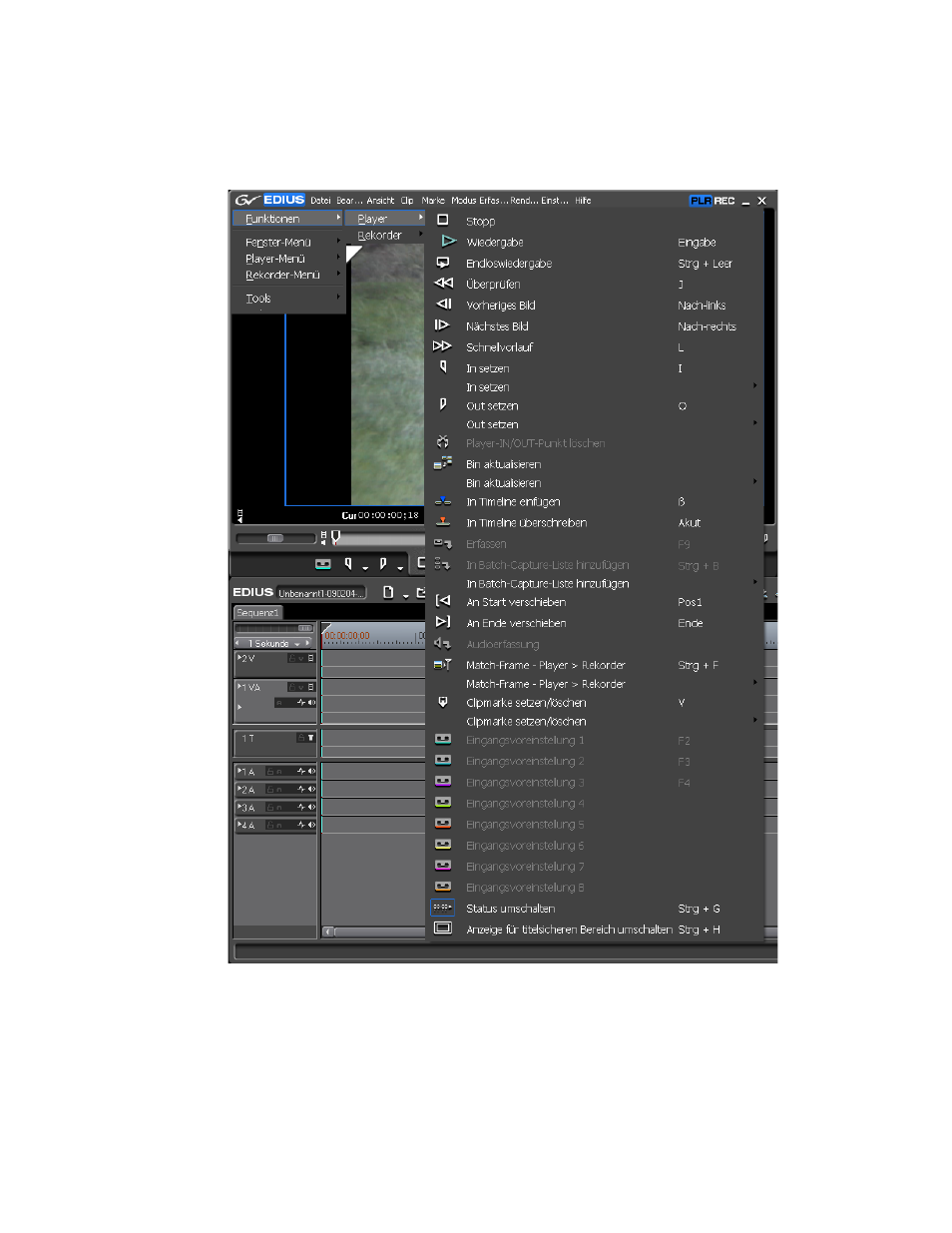This screenshot has width=952, height=1233.
Task: Click the In Timeline einfügen icon
Action: coord(443,501)
